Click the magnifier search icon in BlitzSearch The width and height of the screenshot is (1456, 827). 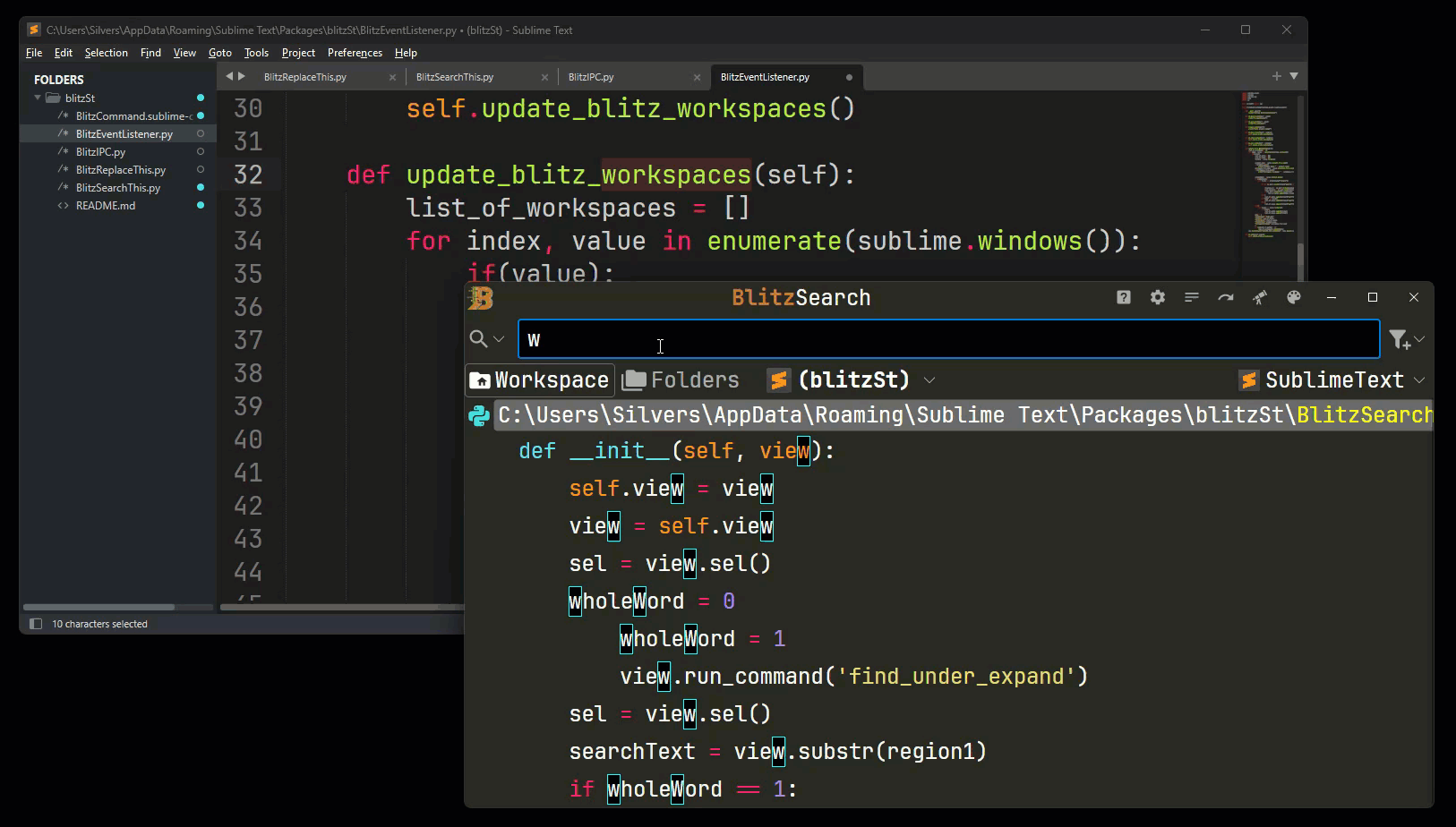point(478,339)
